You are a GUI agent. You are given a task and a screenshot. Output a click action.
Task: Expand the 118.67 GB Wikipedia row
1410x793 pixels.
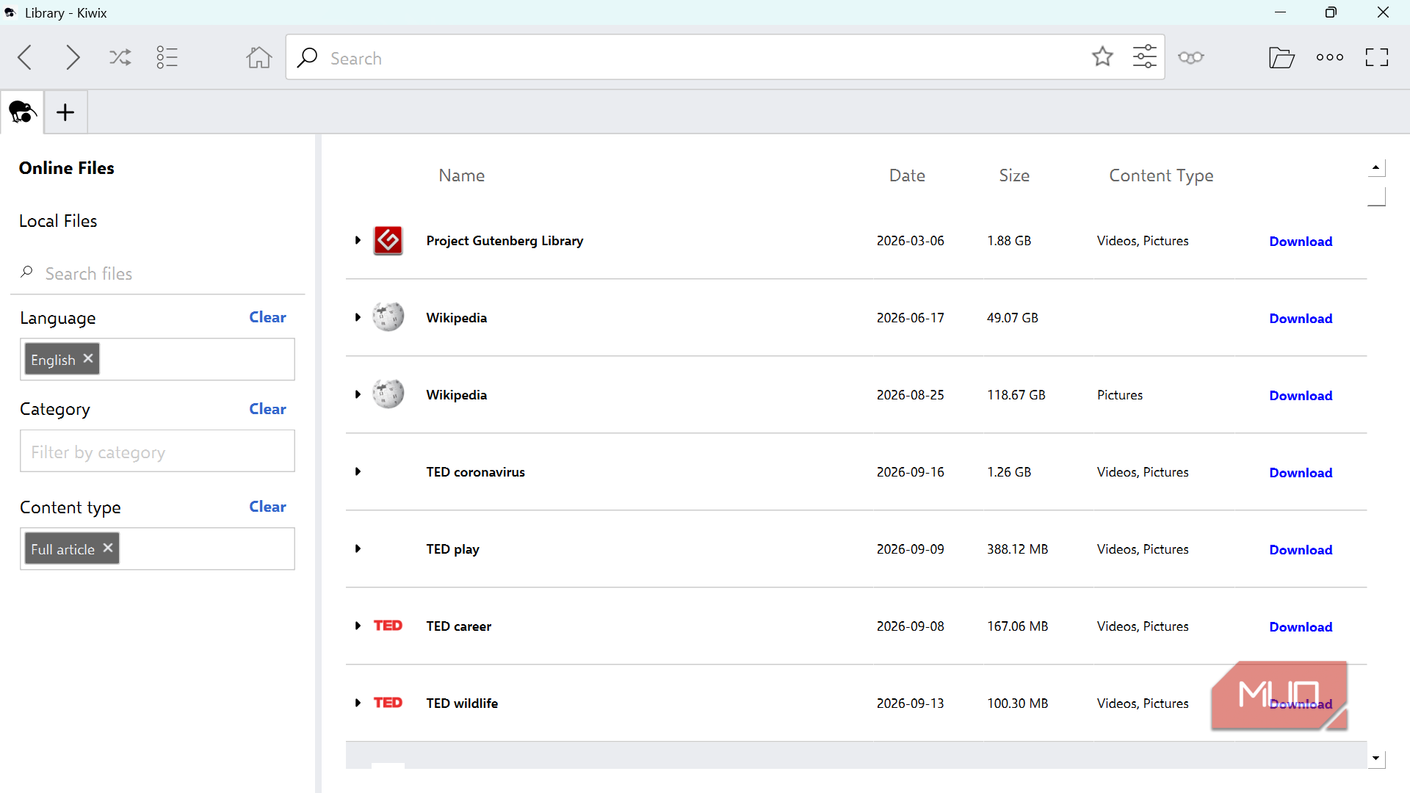[358, 394]
